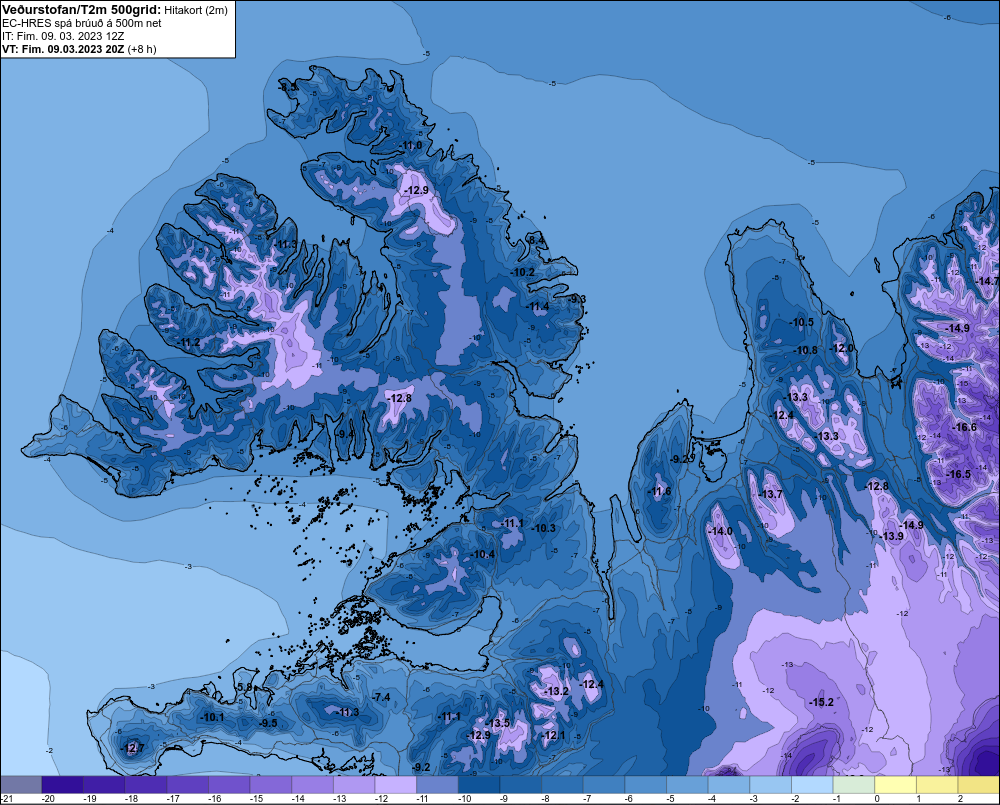
Task: Click the '-5.8' temperature reading
Action: click(244, 686)
